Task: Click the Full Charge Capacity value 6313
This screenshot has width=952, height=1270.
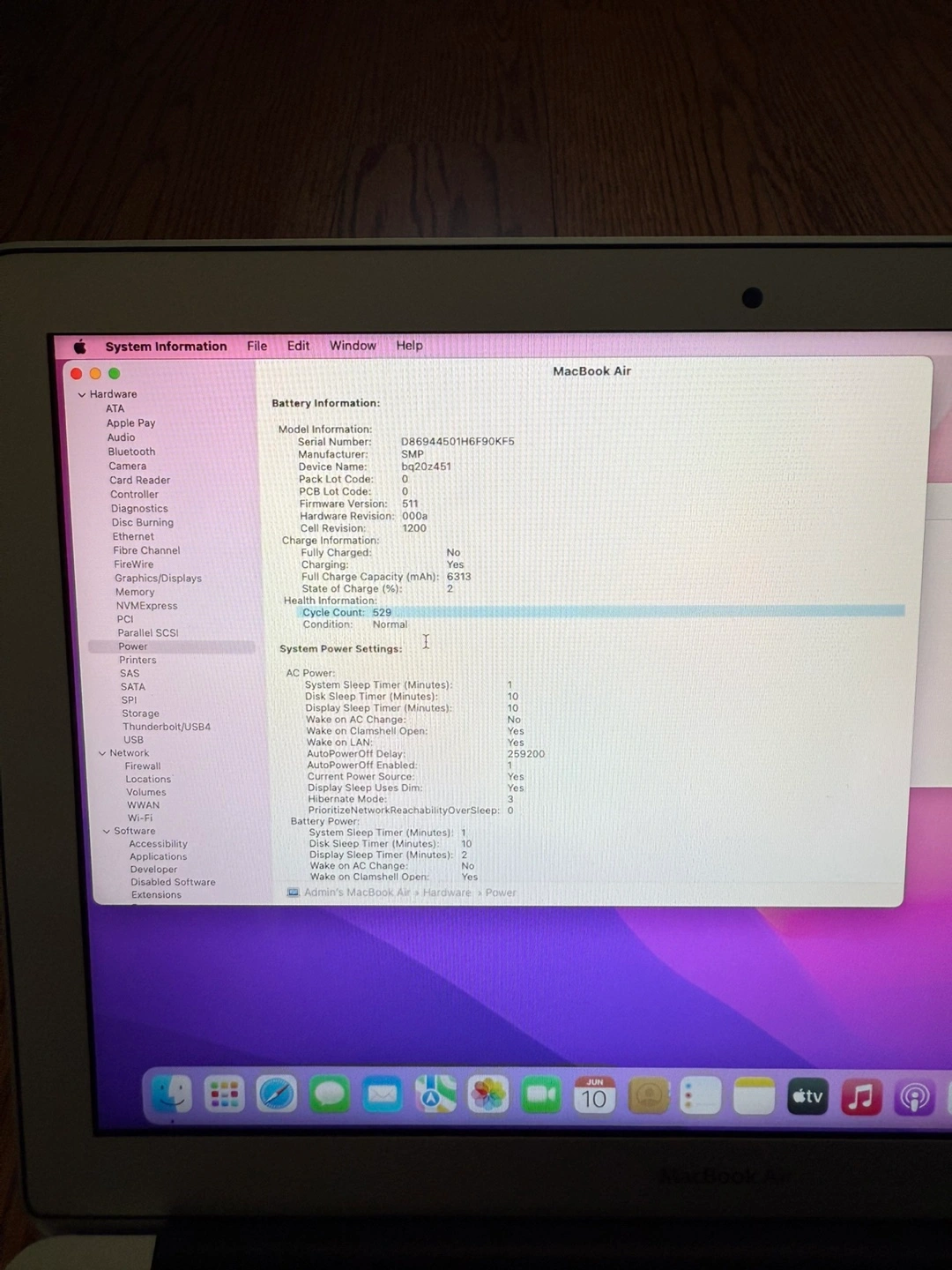Action: click(x=458, y=577)
